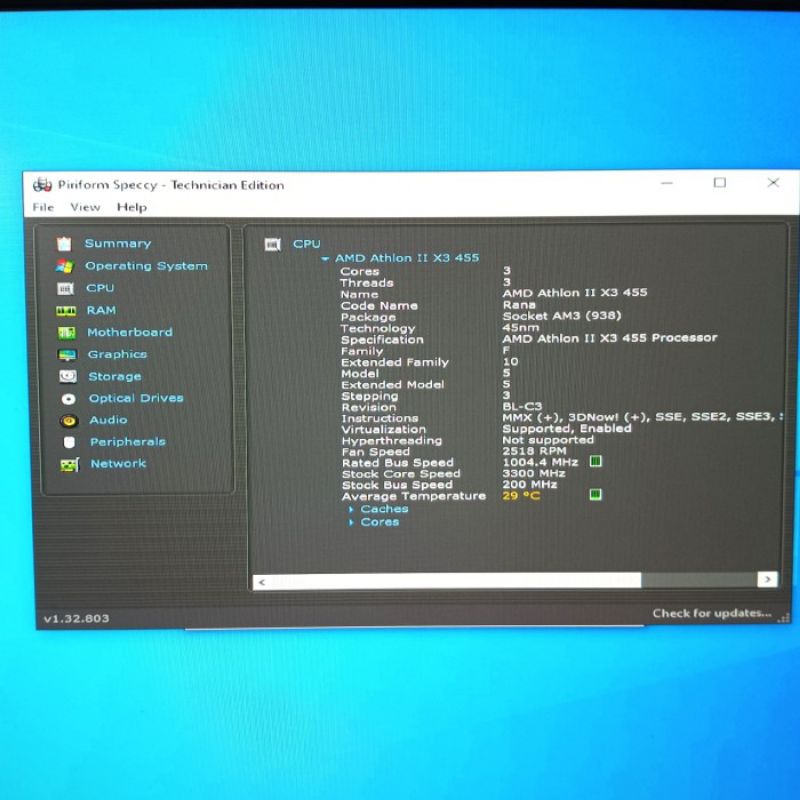Image resolution: width=800 pixels, height=800 pixels.
Task: Toggle the Rated Bus Speed green indicator
Action: point(595,462)
